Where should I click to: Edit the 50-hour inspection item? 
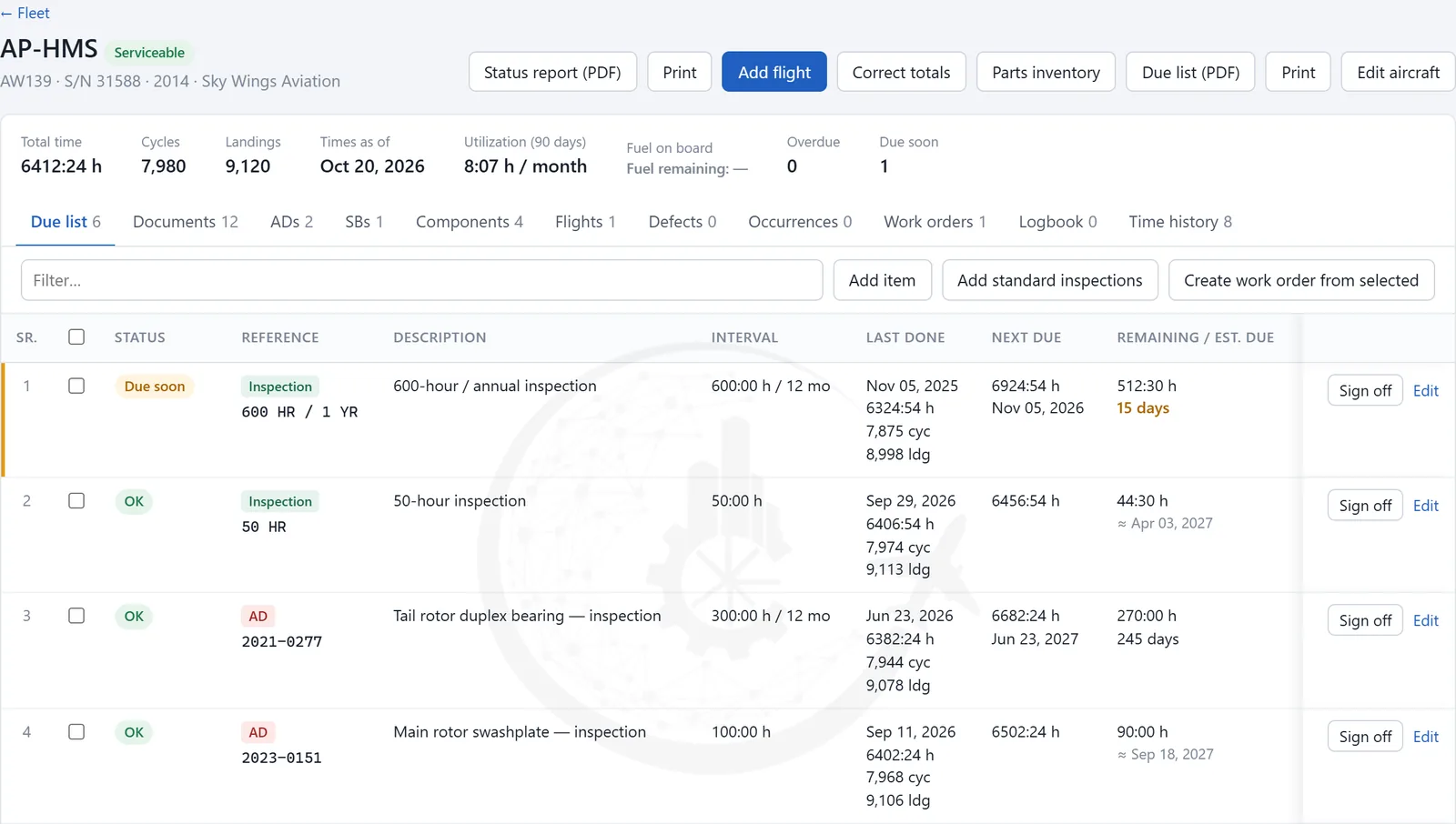(1425, 506)
